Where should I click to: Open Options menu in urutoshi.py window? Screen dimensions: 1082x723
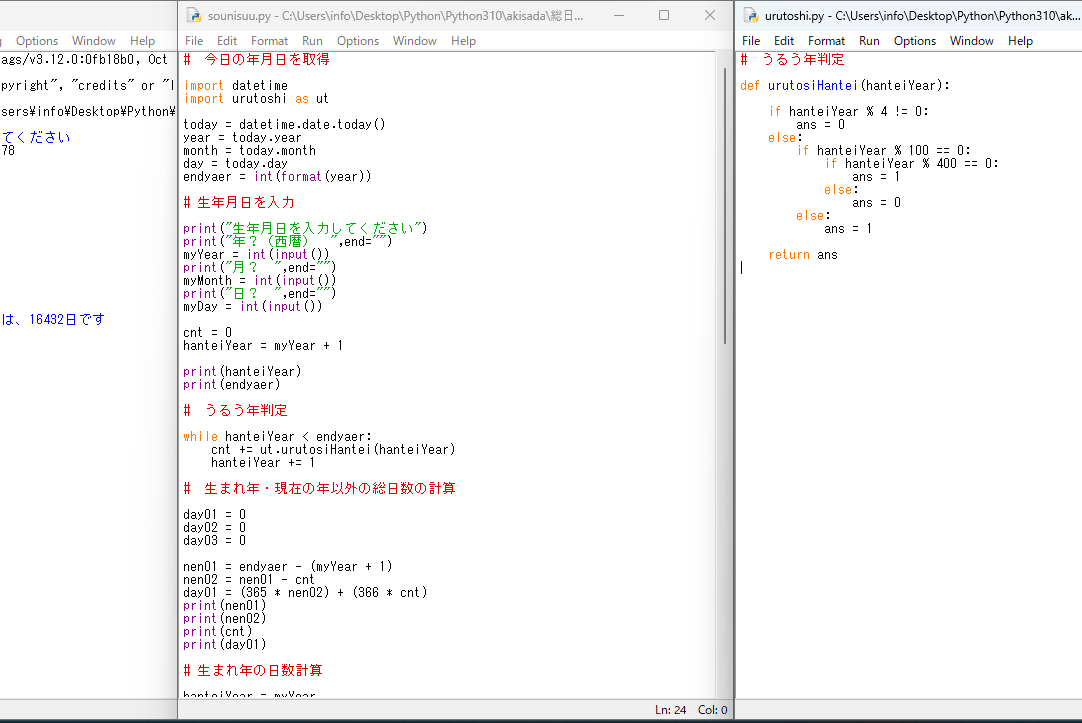(x=915, y=41)
